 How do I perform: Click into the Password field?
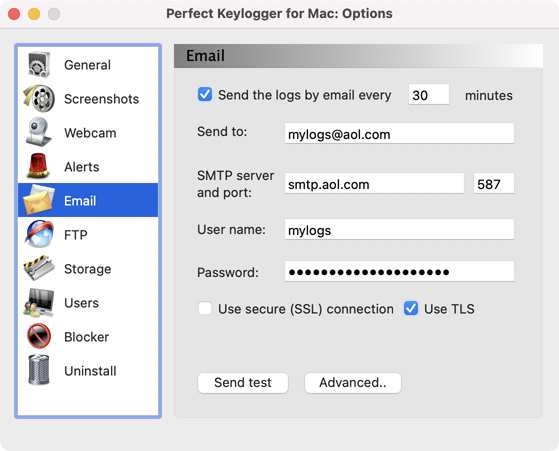pyautogui.click(x=399, y=272)
